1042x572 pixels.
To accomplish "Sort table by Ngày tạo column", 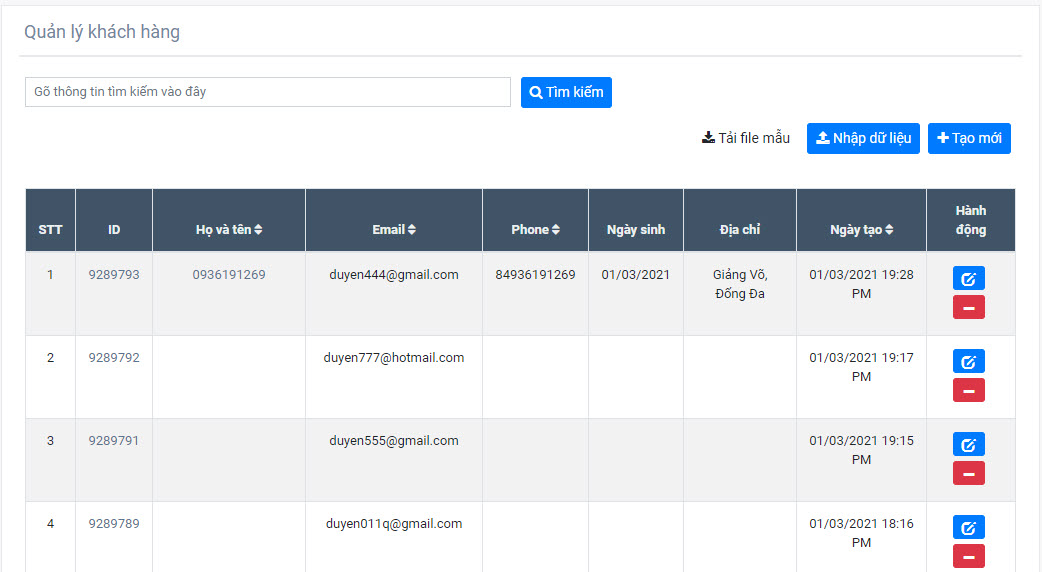I will pyautogui.click(x=861, y=230).
